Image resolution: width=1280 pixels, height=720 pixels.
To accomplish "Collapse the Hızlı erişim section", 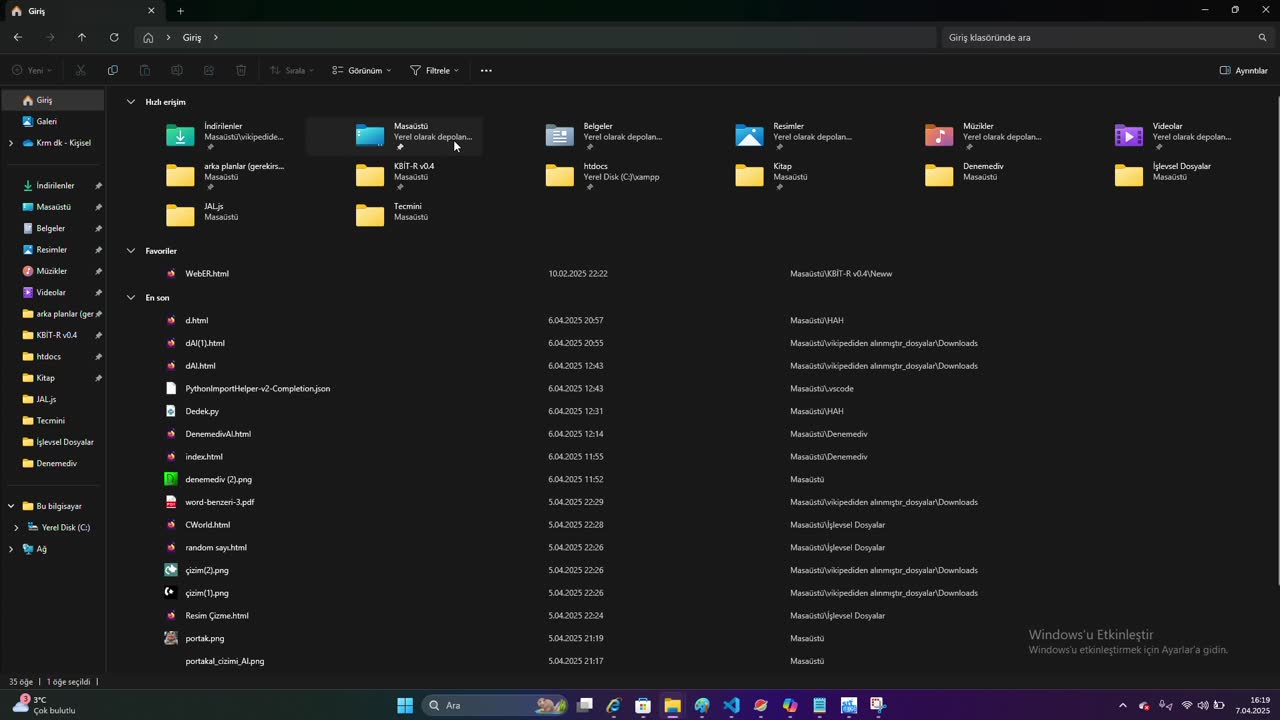I will (x=131, y=102).
